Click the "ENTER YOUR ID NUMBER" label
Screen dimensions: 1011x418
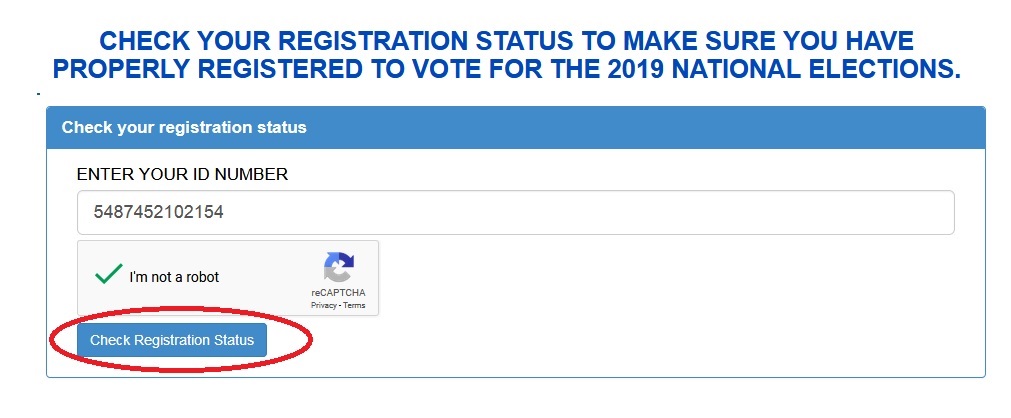(182, 174)
